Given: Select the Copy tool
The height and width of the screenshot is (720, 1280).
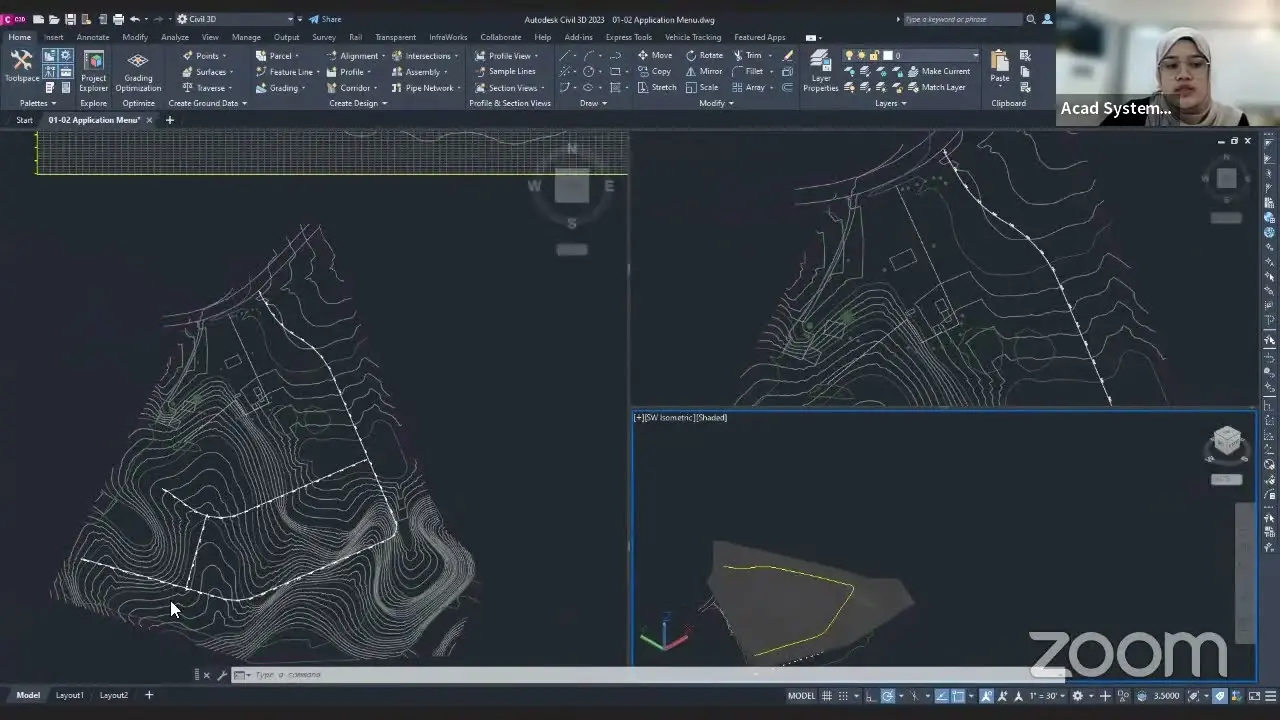Looking at the screenshot, I should (x=654, y=71).
